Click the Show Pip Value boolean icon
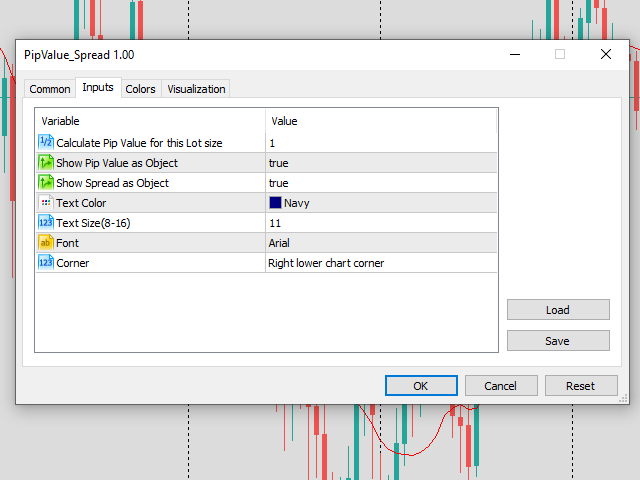This screenshot has height=480, width=640. click(x=46, y=162)
